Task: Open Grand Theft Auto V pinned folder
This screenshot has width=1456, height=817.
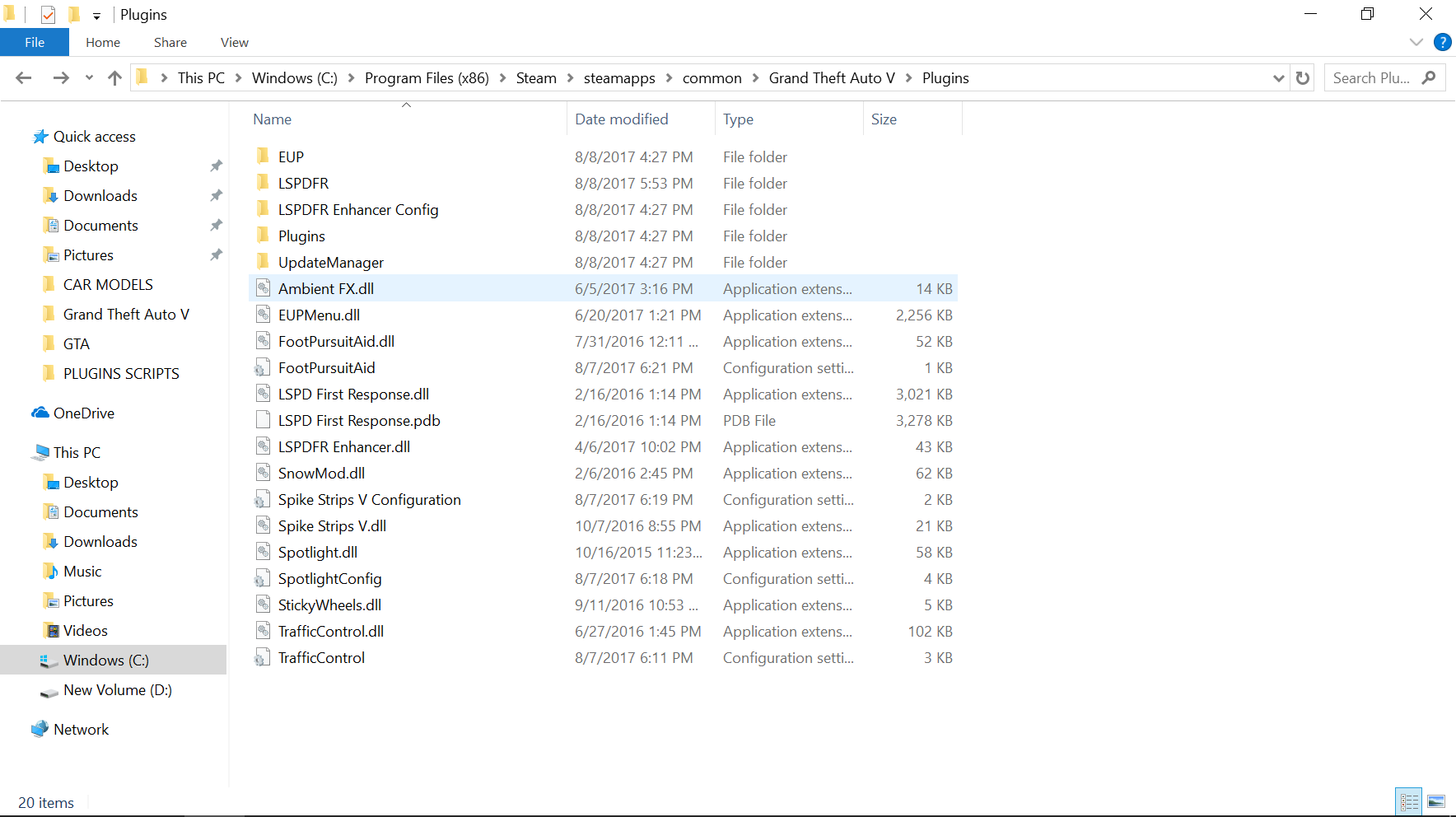Action: [126, 315]
